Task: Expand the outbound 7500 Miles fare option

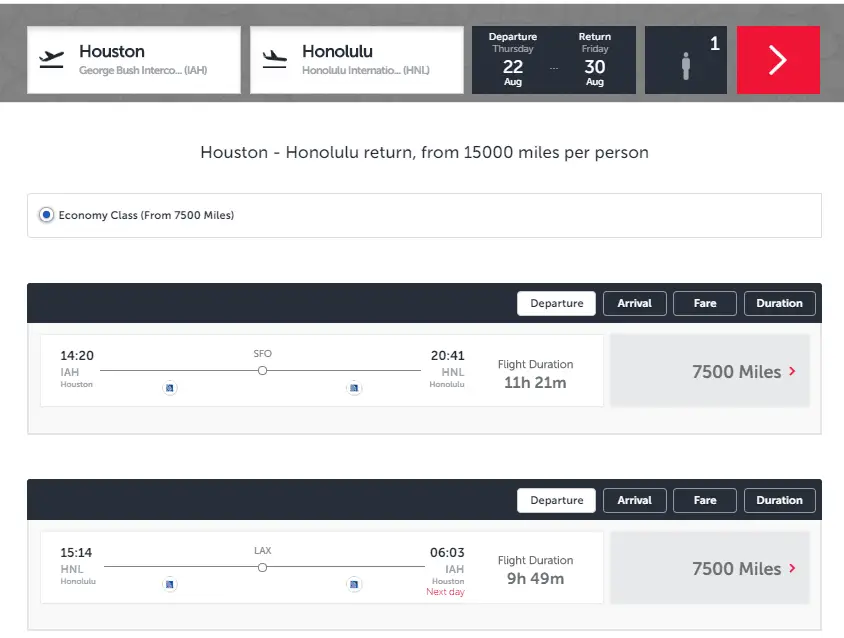Action: [x=709, y=372]
